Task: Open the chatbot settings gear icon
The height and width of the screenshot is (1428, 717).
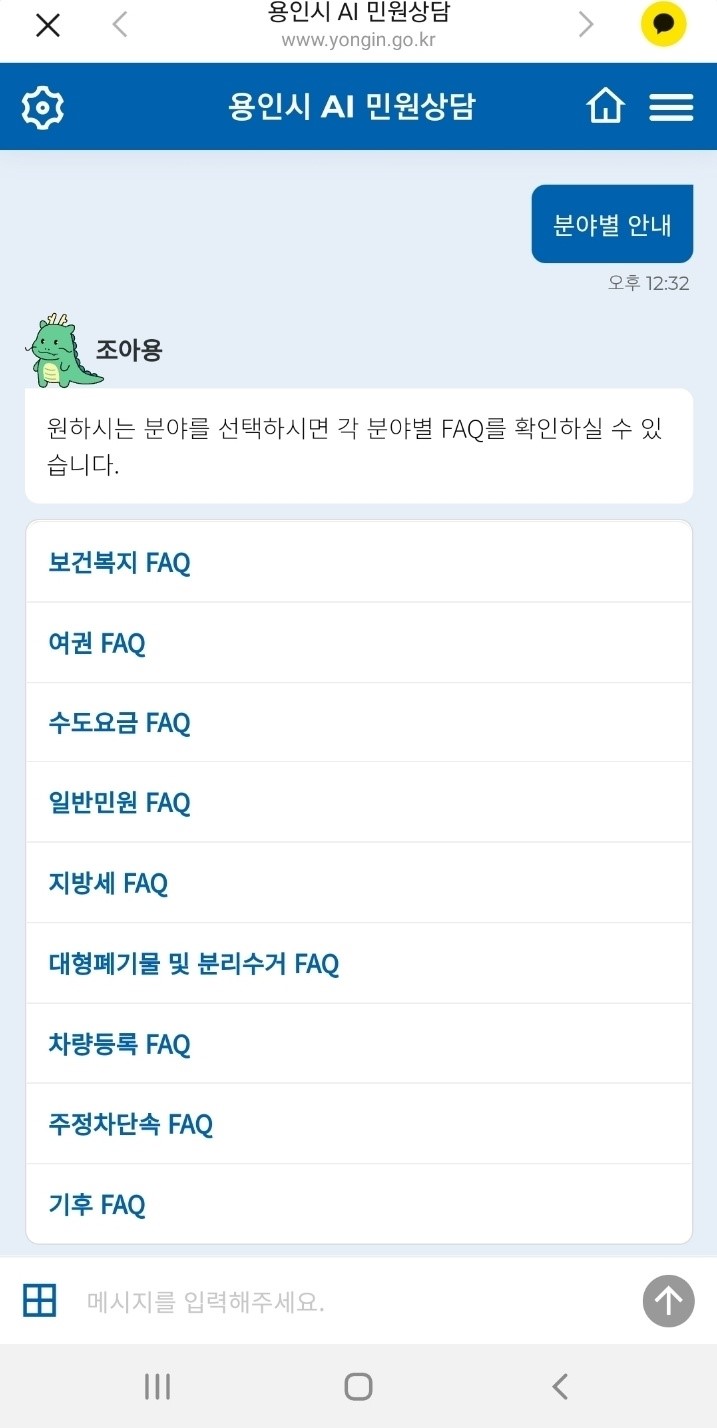Action: pyautogui.click(x=43, y=107)
